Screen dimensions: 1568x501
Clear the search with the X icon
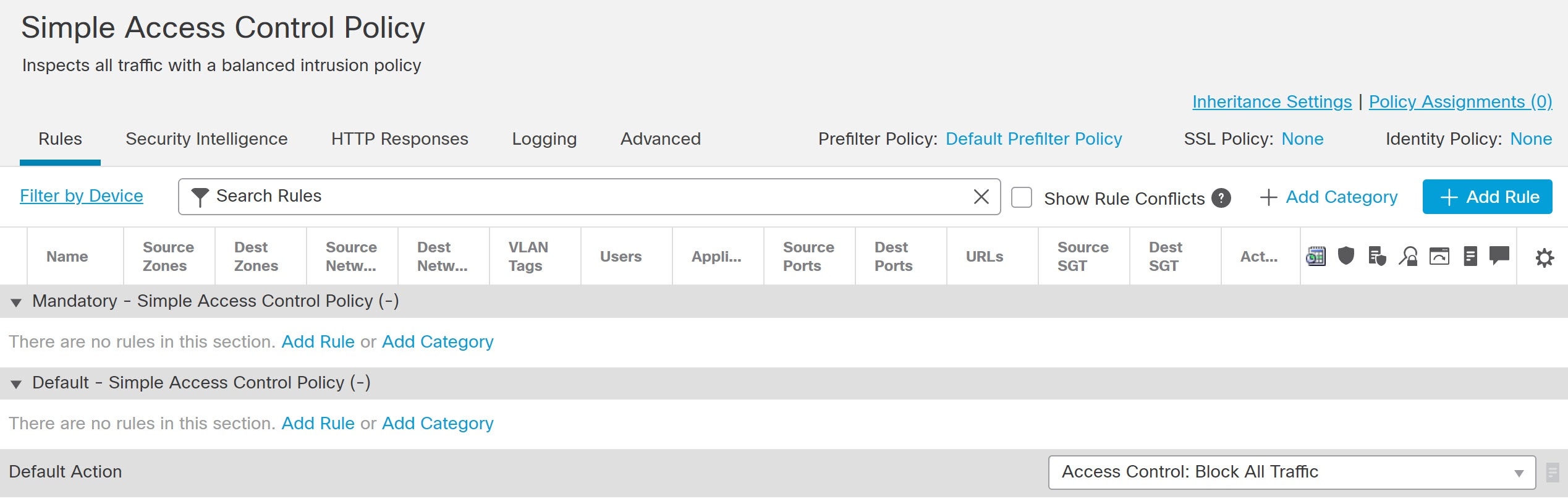[x=981, y=197]
